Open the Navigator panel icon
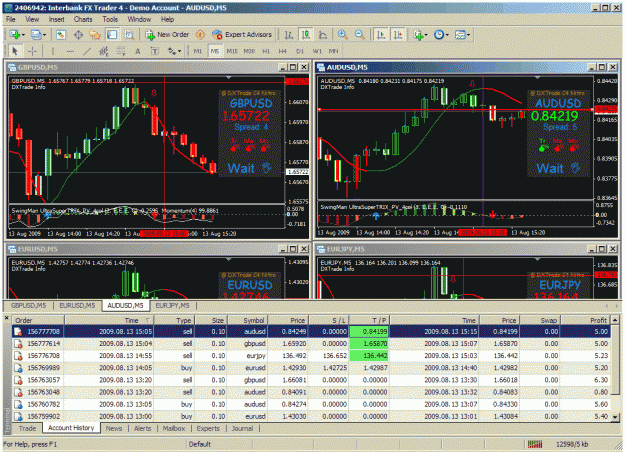 click(95, 35)
